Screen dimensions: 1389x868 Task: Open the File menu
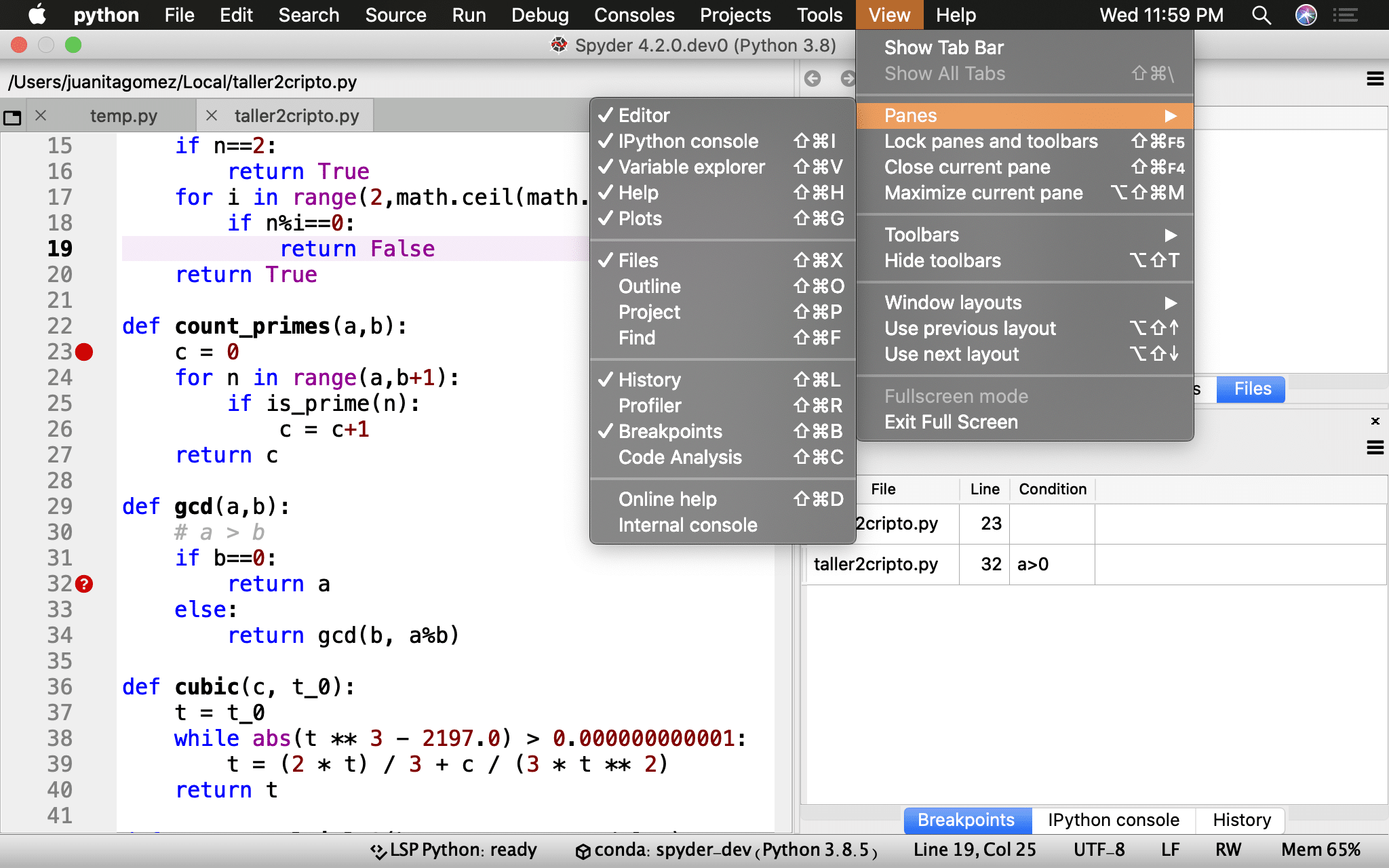tap(179, 14)
